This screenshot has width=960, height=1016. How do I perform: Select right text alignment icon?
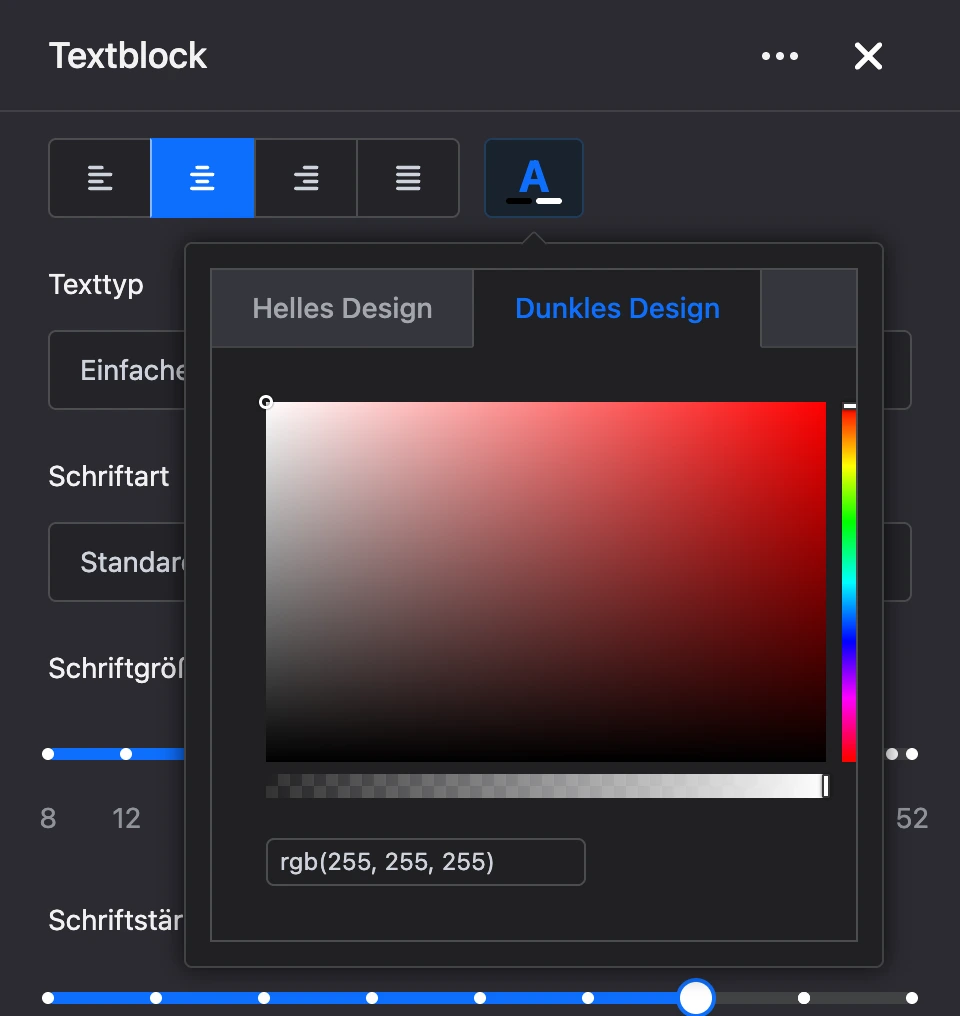[x=306, y=178]
